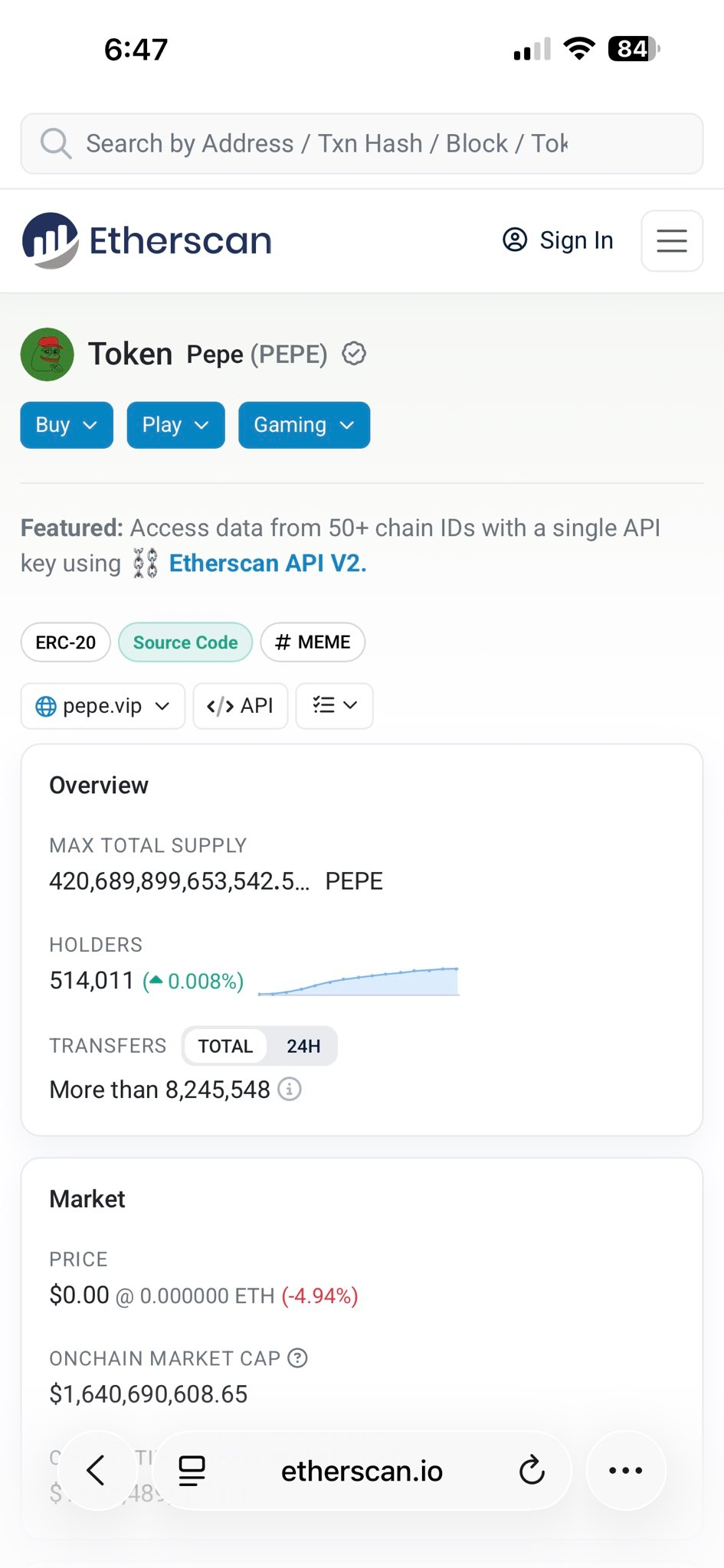Select TOTAL transfers view
Screen dimensions: 724x1568
tap(225, 1046)
